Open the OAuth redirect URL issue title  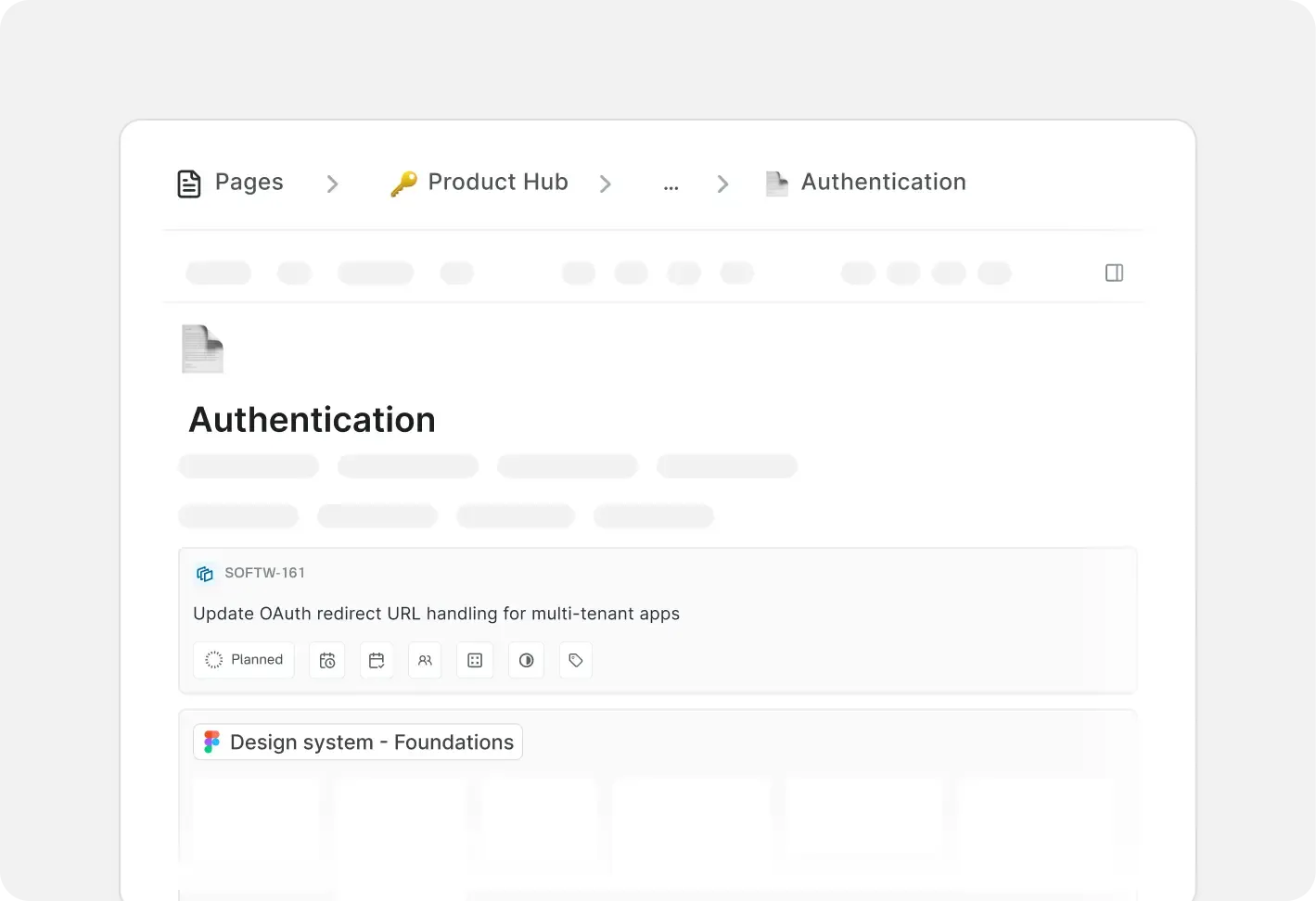coord(436,614)
